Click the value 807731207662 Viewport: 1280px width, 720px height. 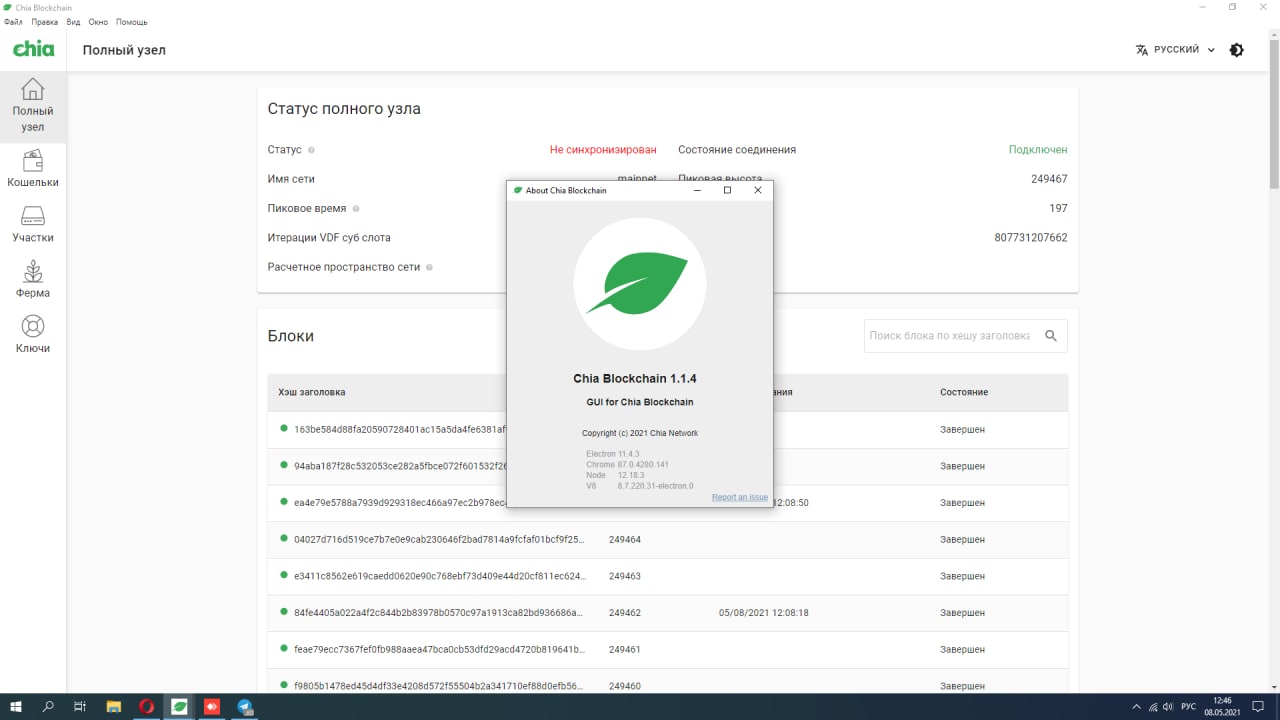pos(1031,238)
